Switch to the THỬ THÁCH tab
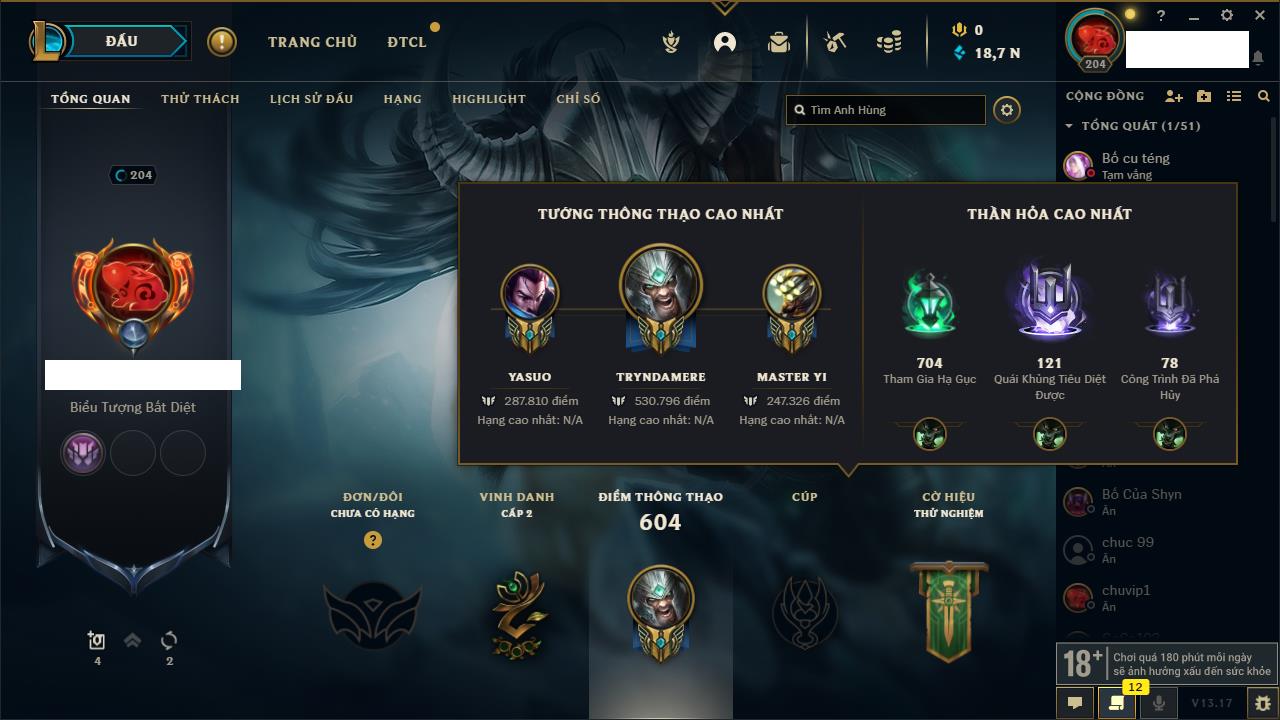1280x720 pixels. coord(200,99)
